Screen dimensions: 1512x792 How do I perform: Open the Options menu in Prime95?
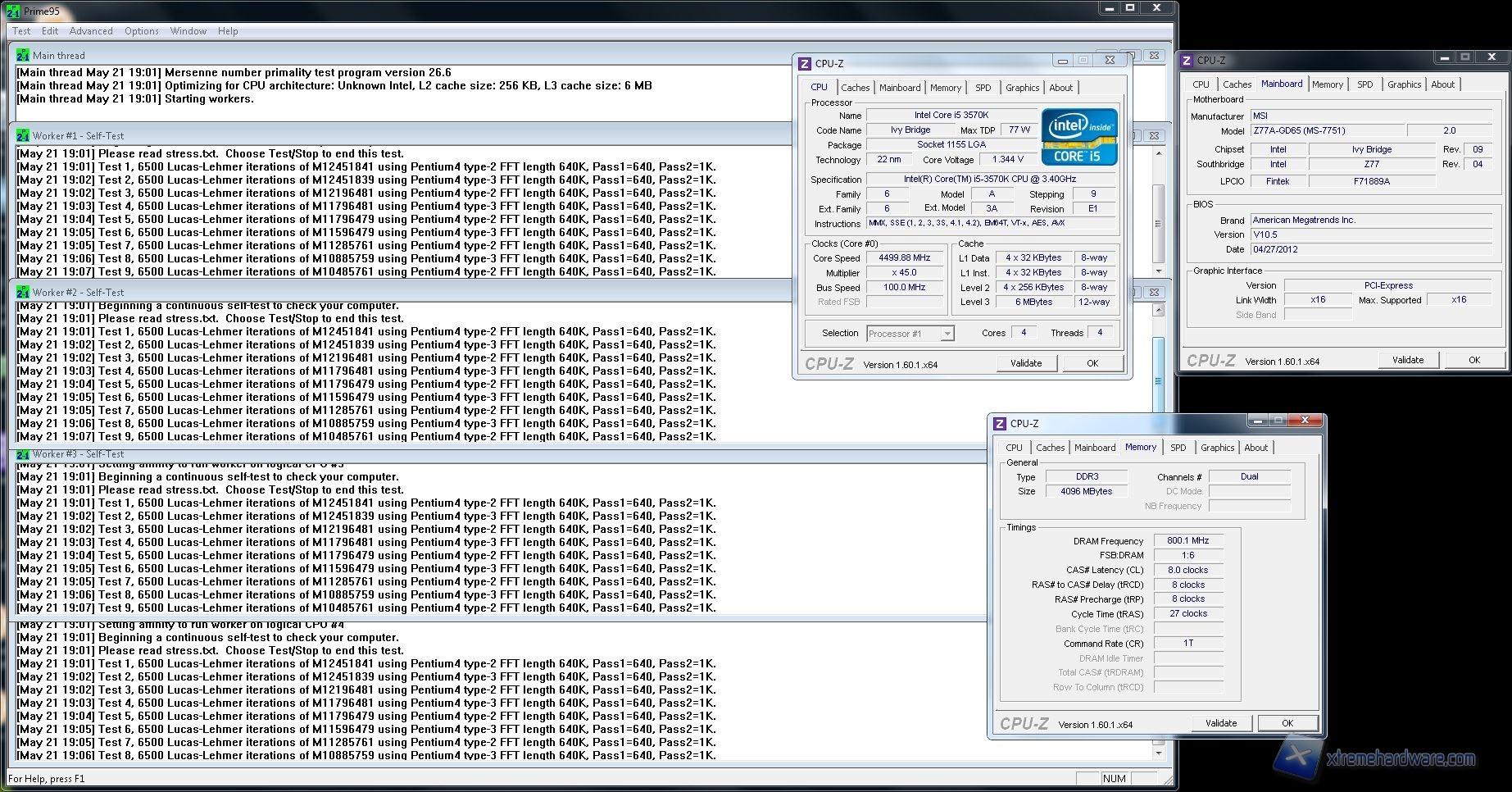142,31
